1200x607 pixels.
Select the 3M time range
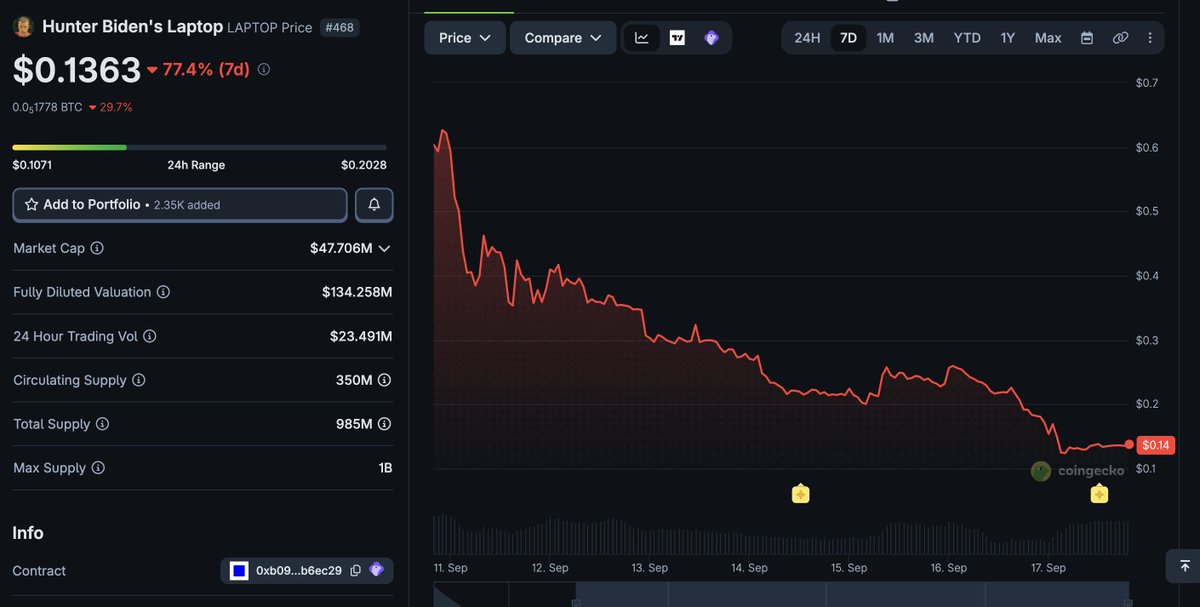click(924, 38)
